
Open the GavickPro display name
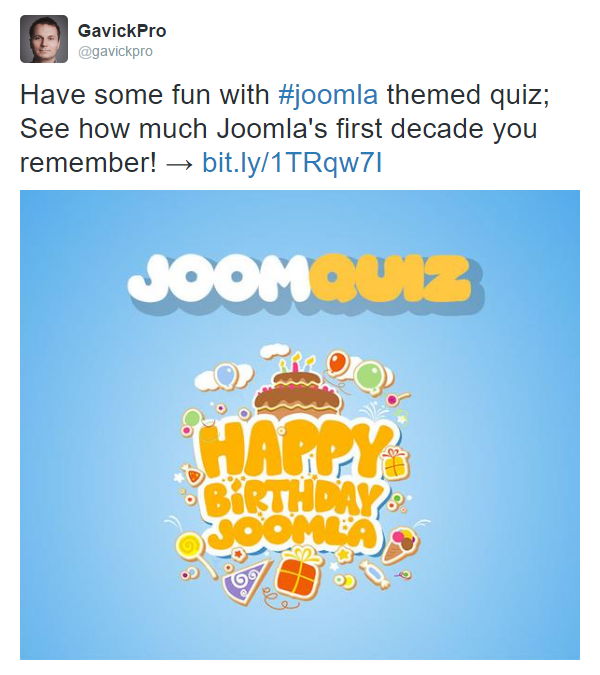(x=122, y=31)
